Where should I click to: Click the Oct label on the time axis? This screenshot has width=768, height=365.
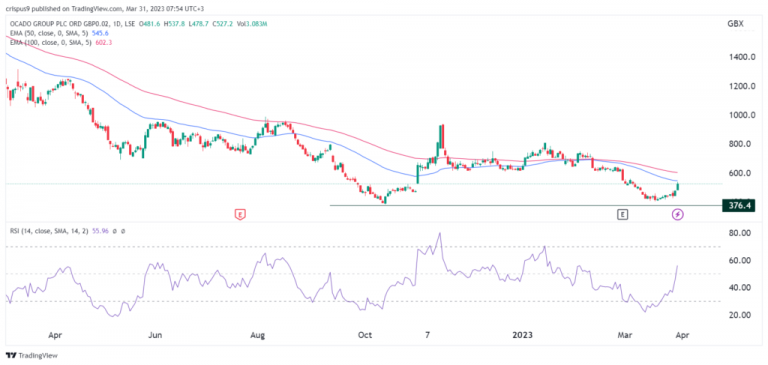pos(365,336)
